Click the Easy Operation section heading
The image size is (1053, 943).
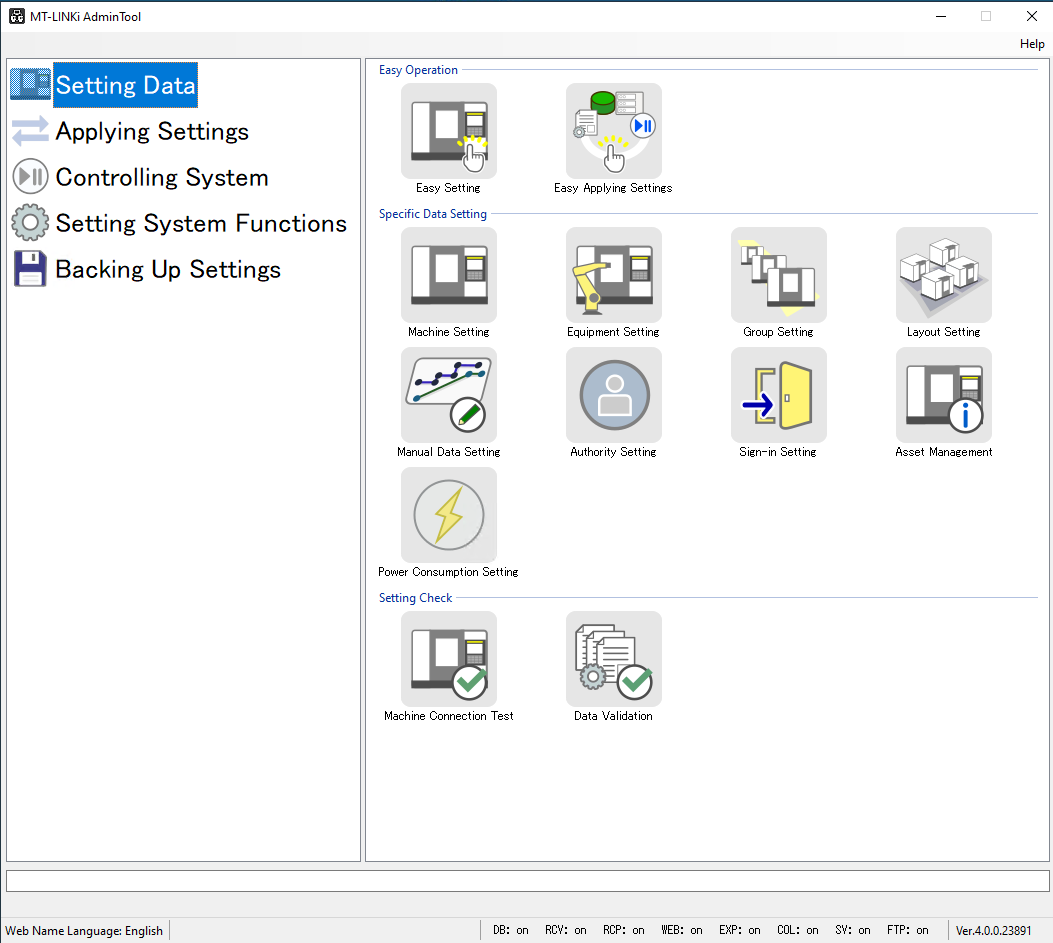418,70
